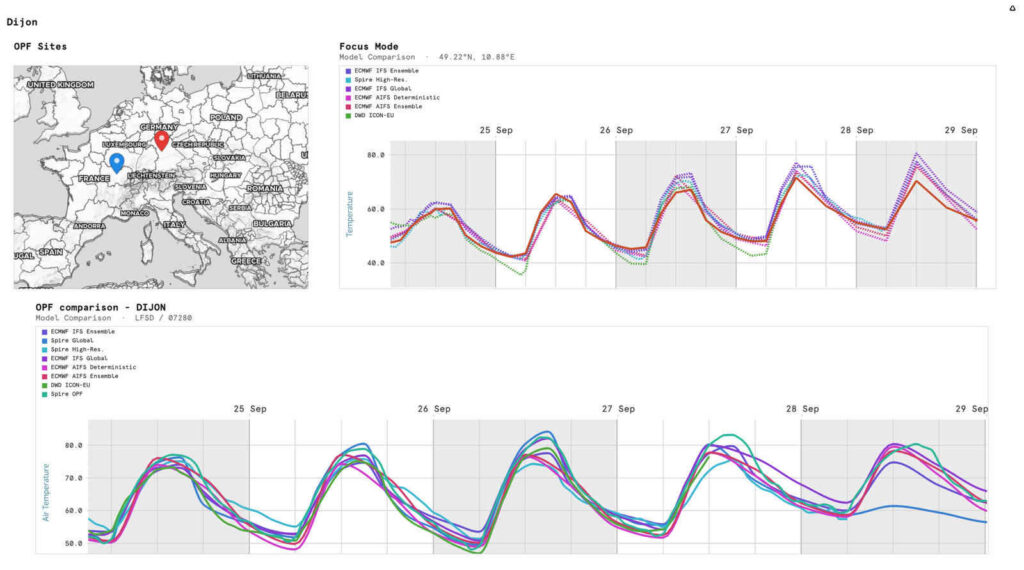
Task: Toggle Spire Global in the OPF comparison legend
Action: pyautogui.click(x=68, y=340)
